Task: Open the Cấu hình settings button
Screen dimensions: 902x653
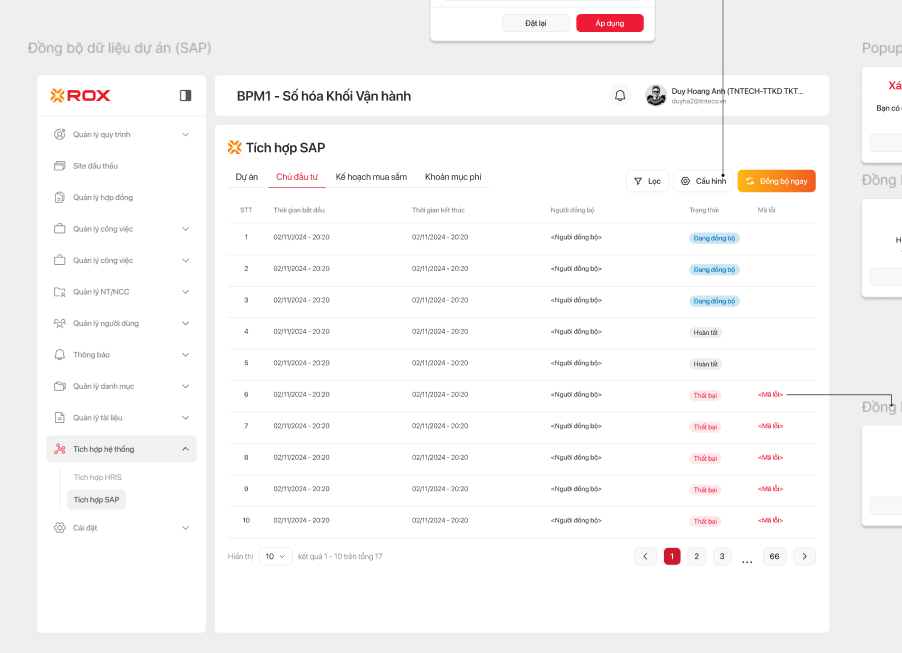Action: click(703, 181)
